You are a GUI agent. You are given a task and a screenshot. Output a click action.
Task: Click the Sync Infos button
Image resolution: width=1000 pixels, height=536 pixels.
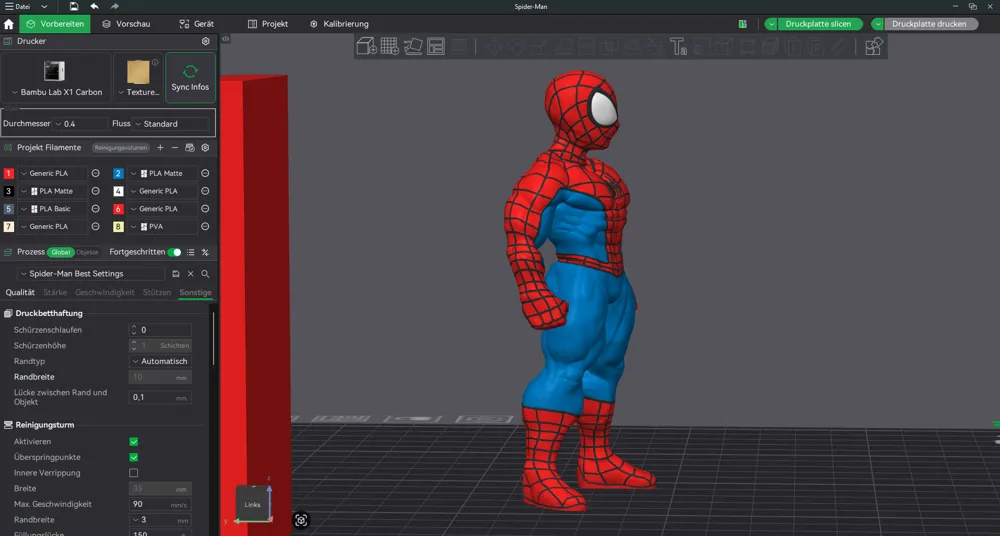point(190,78)
